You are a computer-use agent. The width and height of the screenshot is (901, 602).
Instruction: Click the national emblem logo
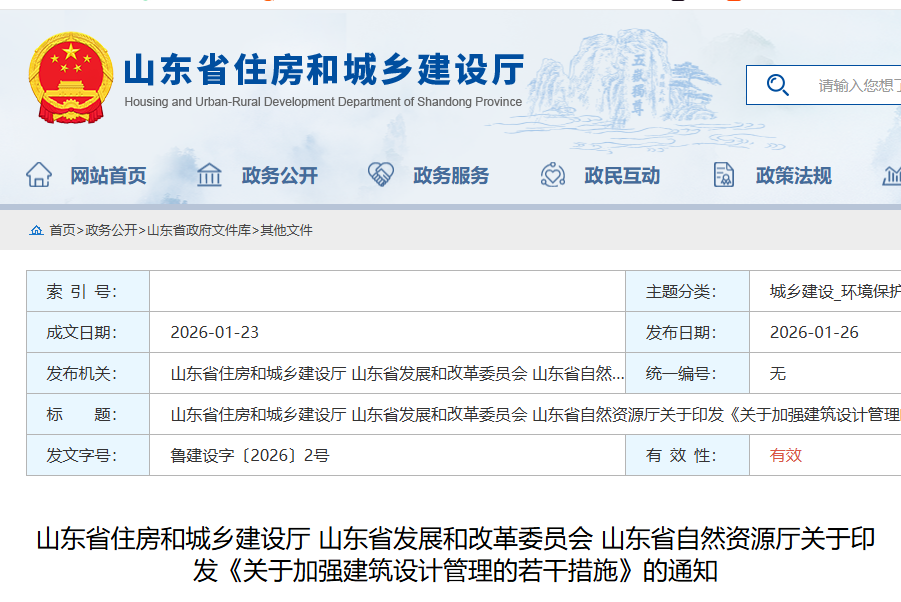[69, 78]
